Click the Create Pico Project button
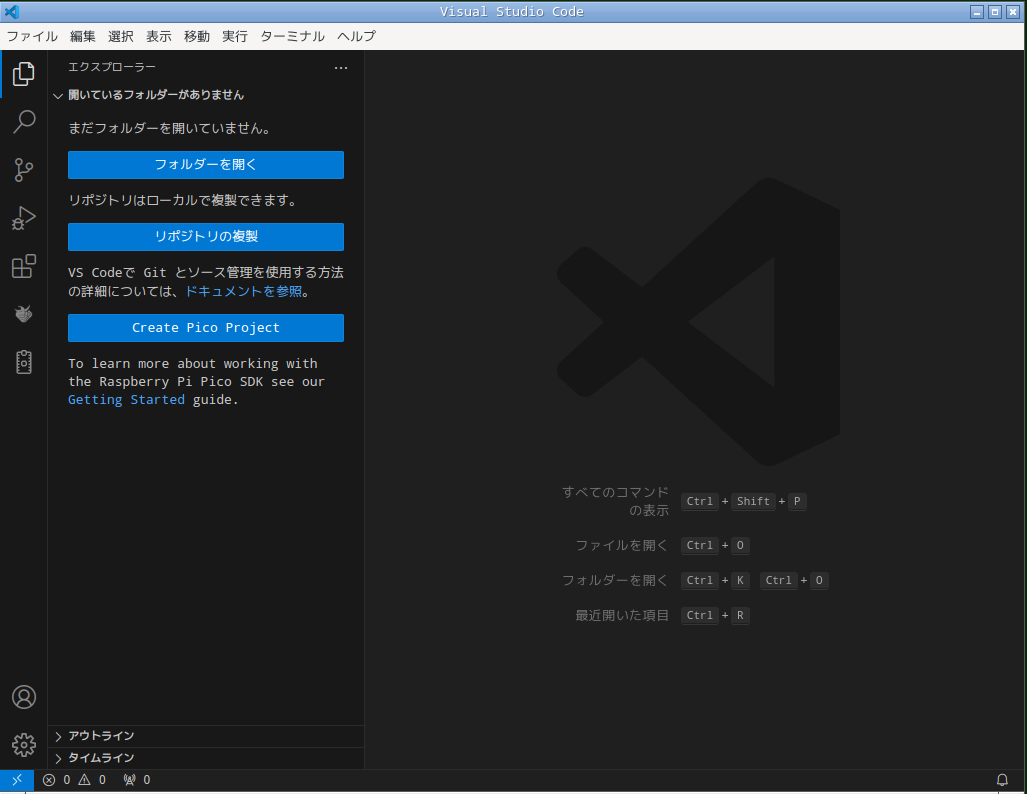Screen dimensions: 1027x794 point(206,328)
